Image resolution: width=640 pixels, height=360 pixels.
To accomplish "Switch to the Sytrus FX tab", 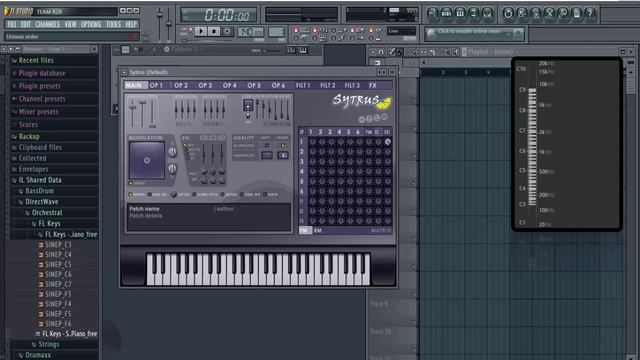I will (373, 85).
